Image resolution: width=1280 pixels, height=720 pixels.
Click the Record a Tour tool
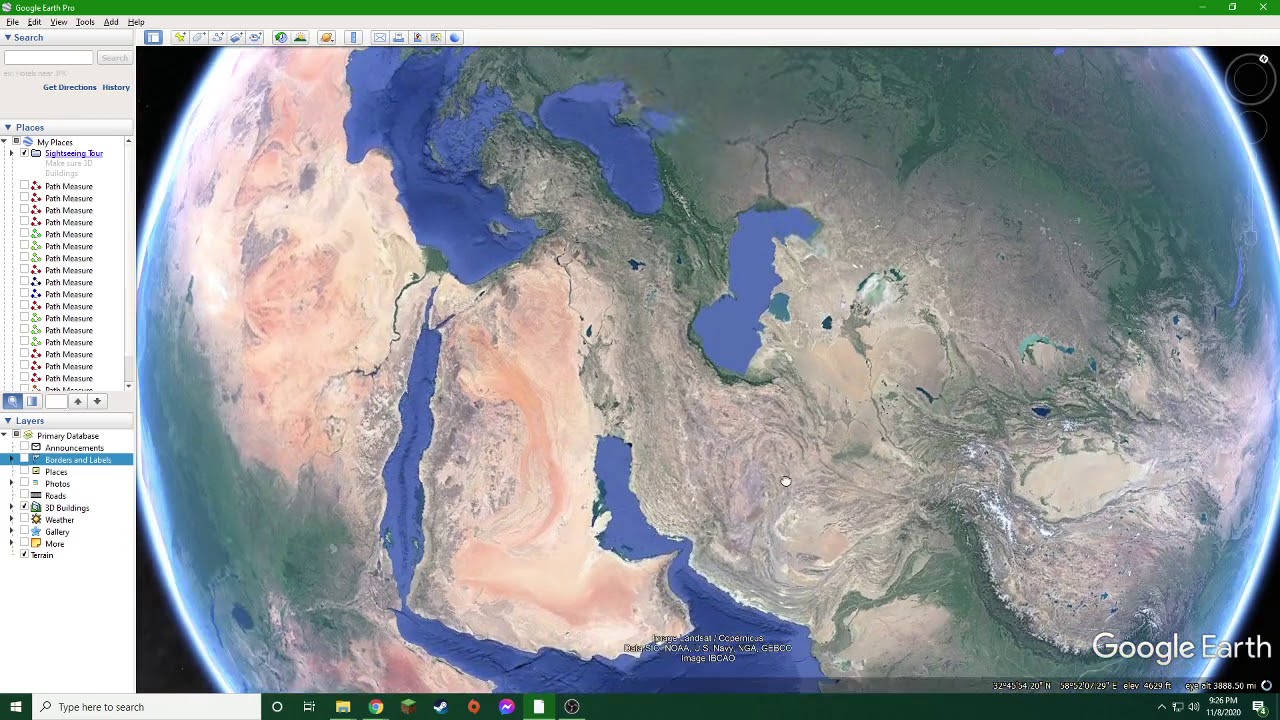coord(255,37)
